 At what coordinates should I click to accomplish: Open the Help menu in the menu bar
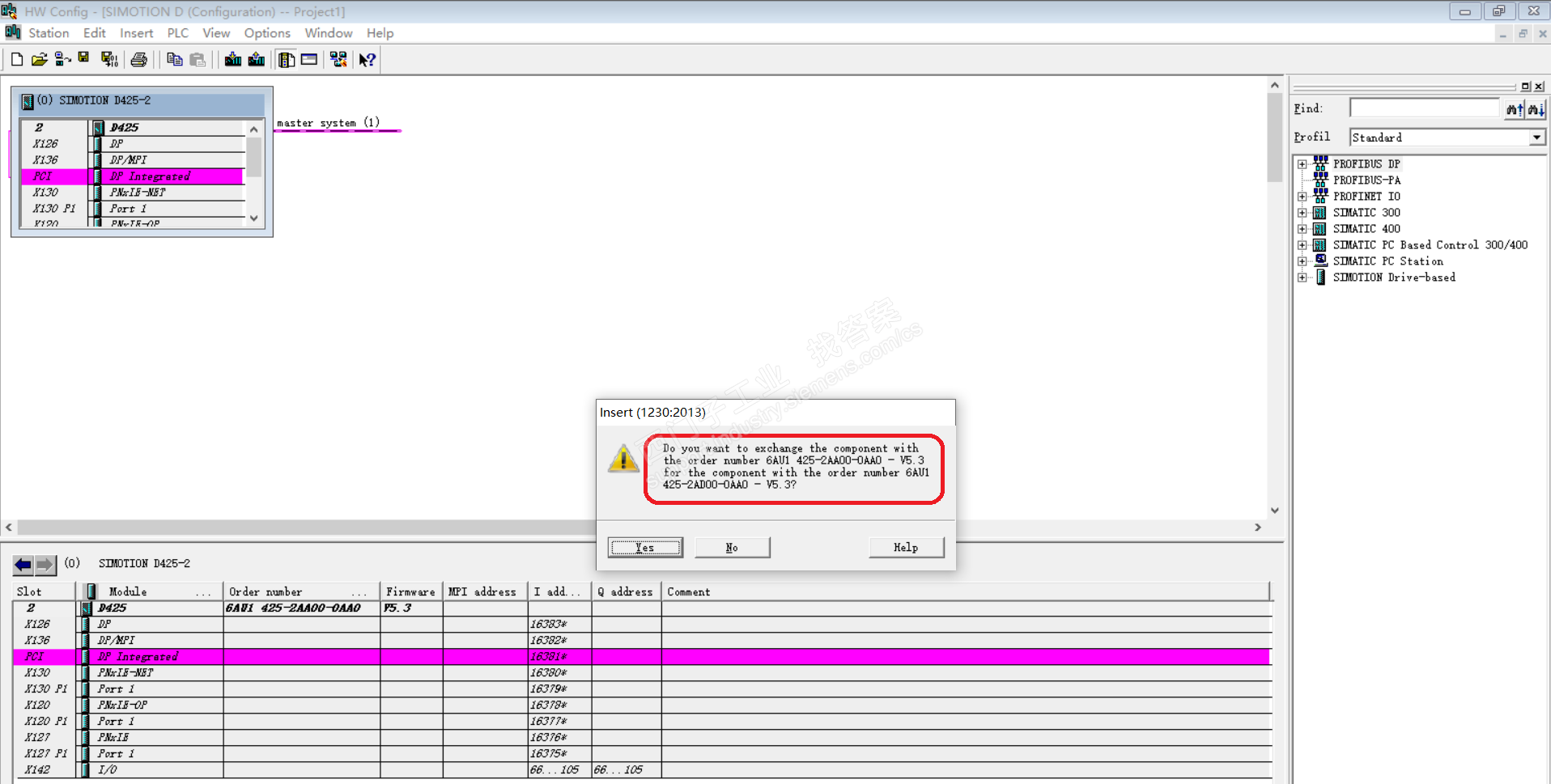coord(380,33)
